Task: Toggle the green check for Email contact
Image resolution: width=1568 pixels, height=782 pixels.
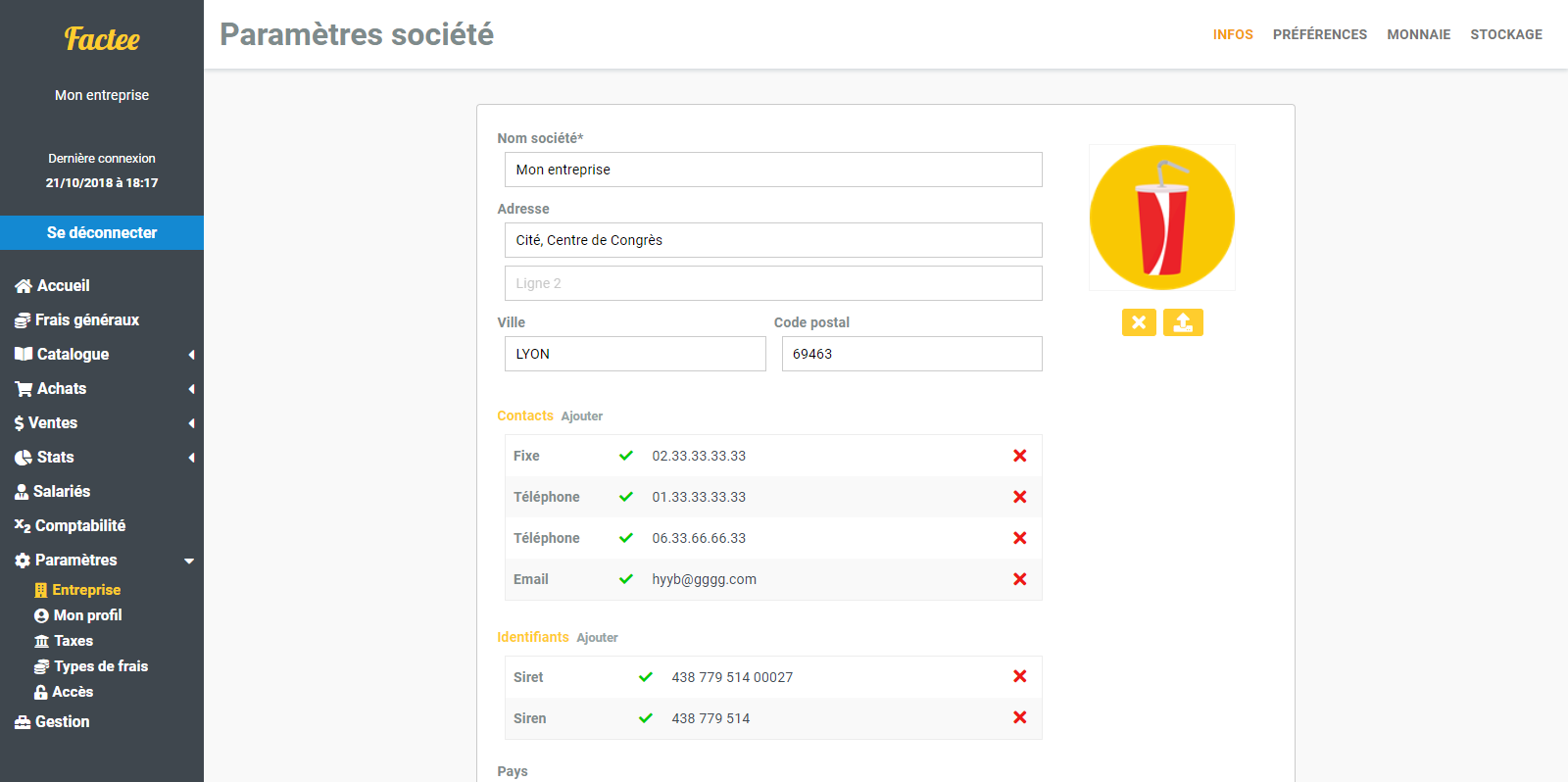Action: (x=626, y=579)
